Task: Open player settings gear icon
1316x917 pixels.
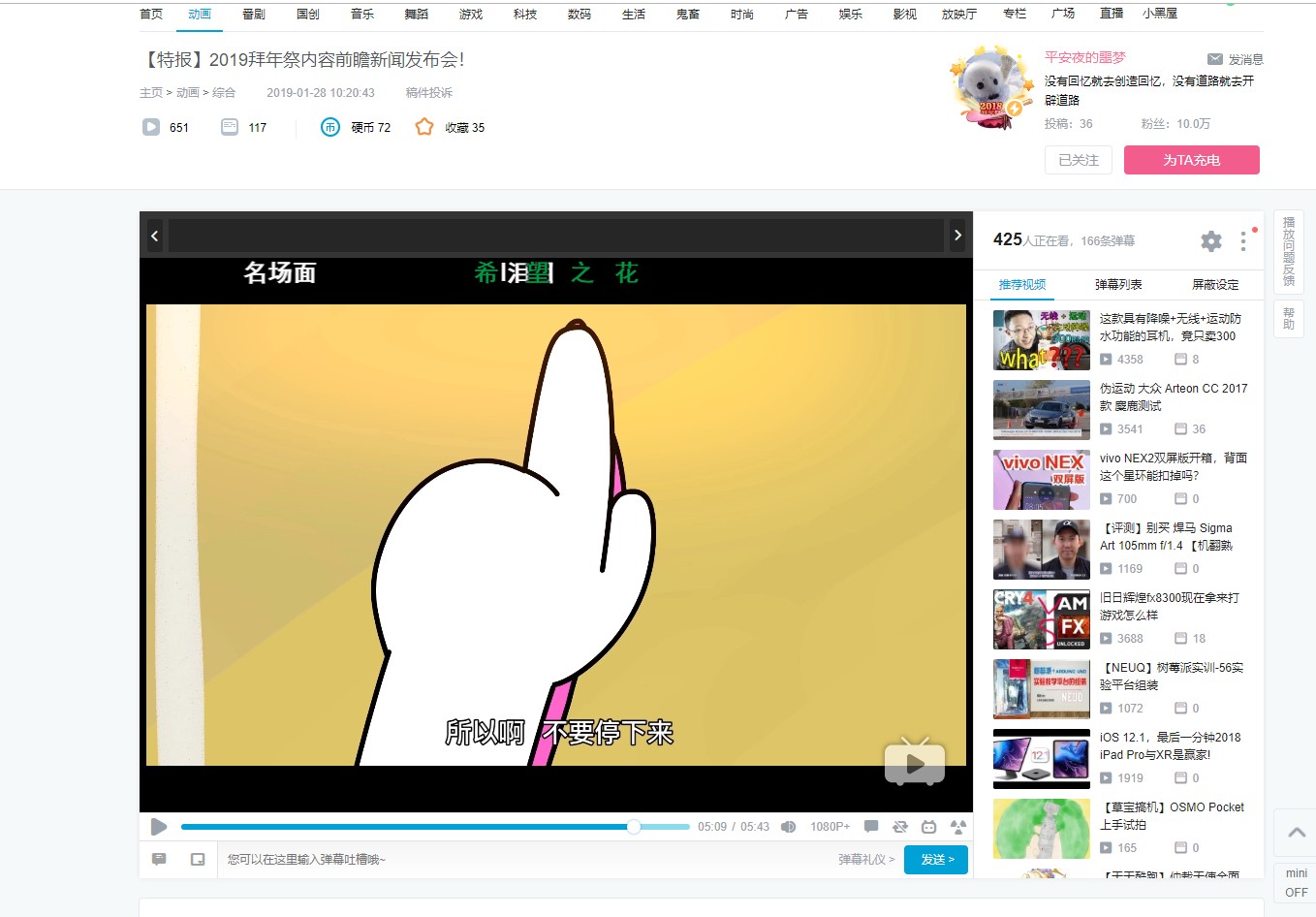Action: tap(1211, 240)
